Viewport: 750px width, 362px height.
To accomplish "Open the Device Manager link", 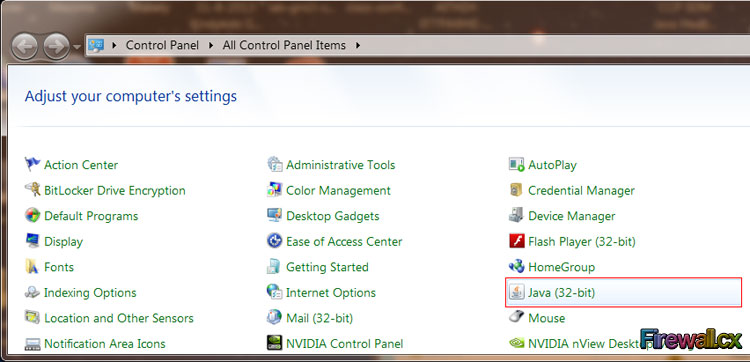I will pyautogui.click(x=572, y=216).
